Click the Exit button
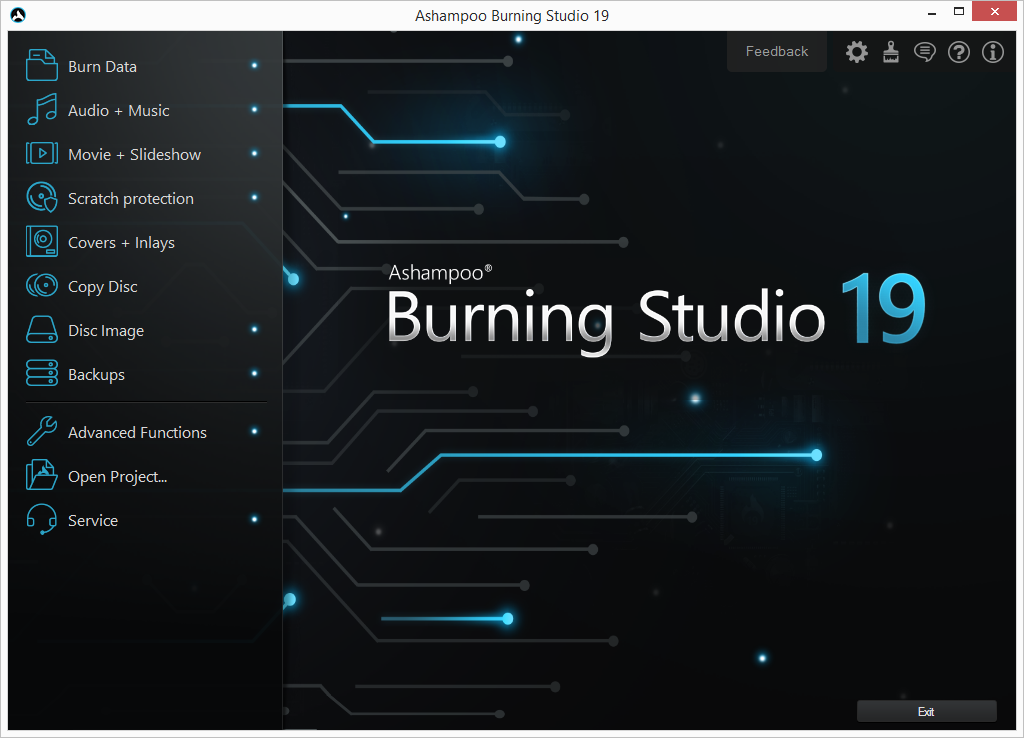 pos(926,711)
